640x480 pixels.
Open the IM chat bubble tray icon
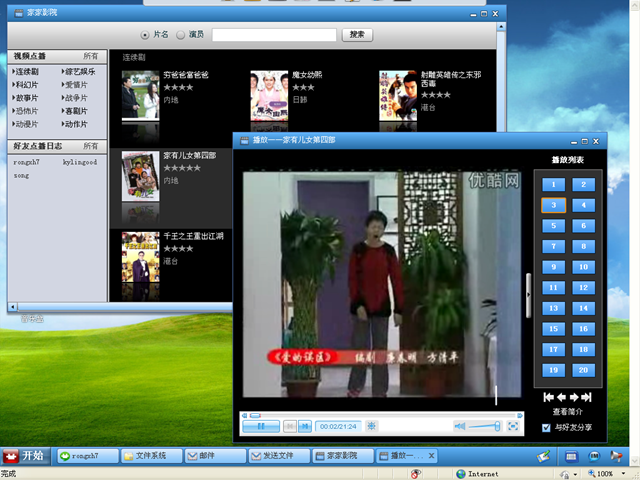[x=594, y=456]
